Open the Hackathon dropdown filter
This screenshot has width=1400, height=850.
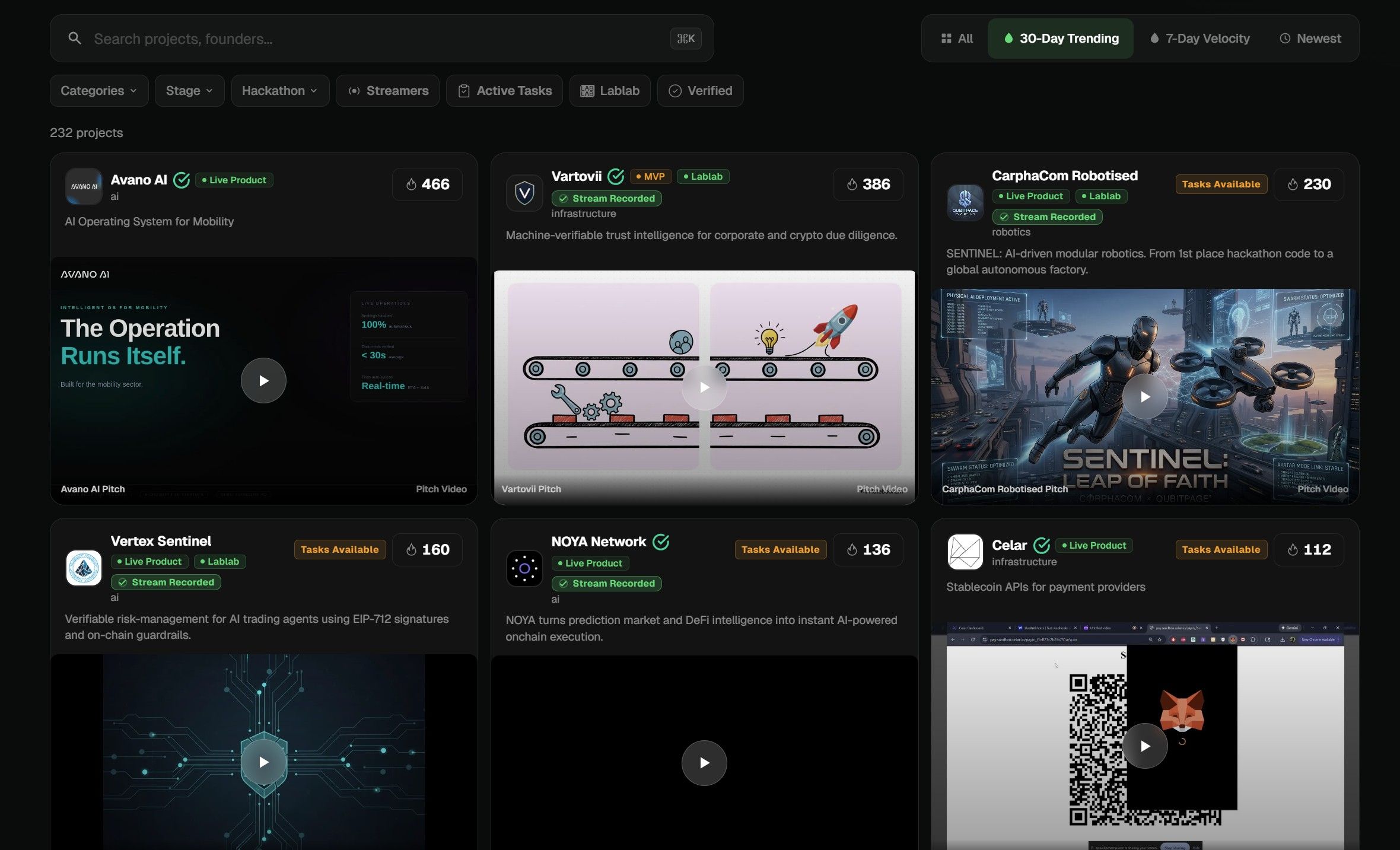[x=279, y=91]
